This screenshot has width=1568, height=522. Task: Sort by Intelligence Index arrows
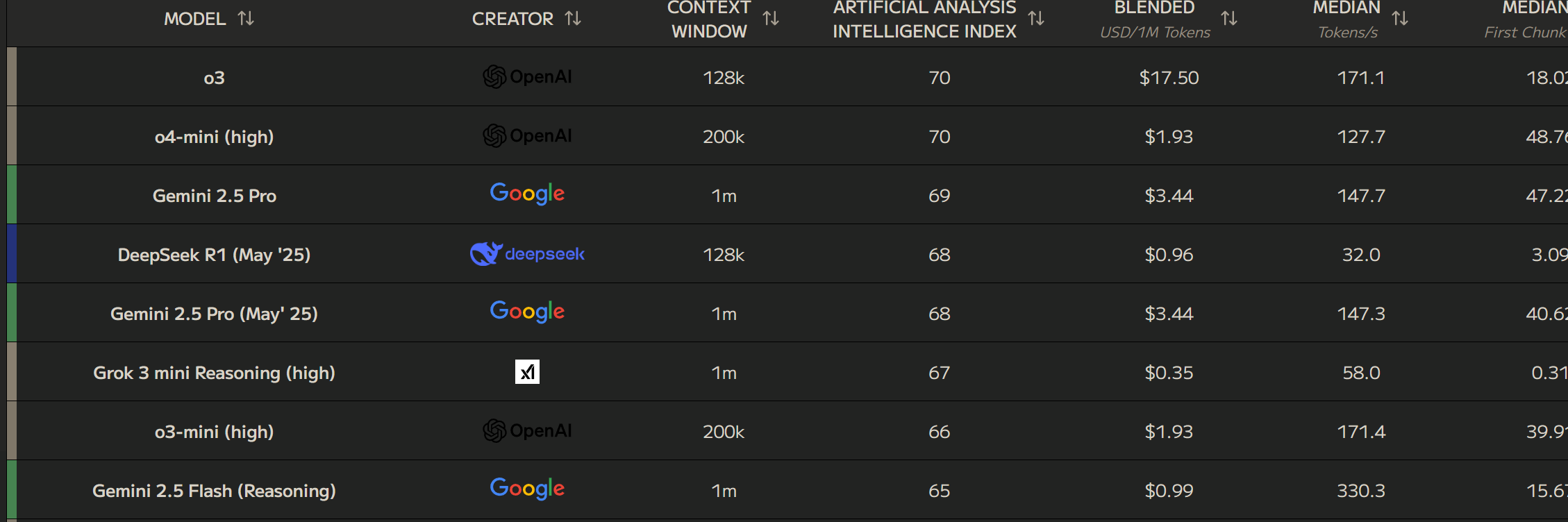coord(1036,19)
